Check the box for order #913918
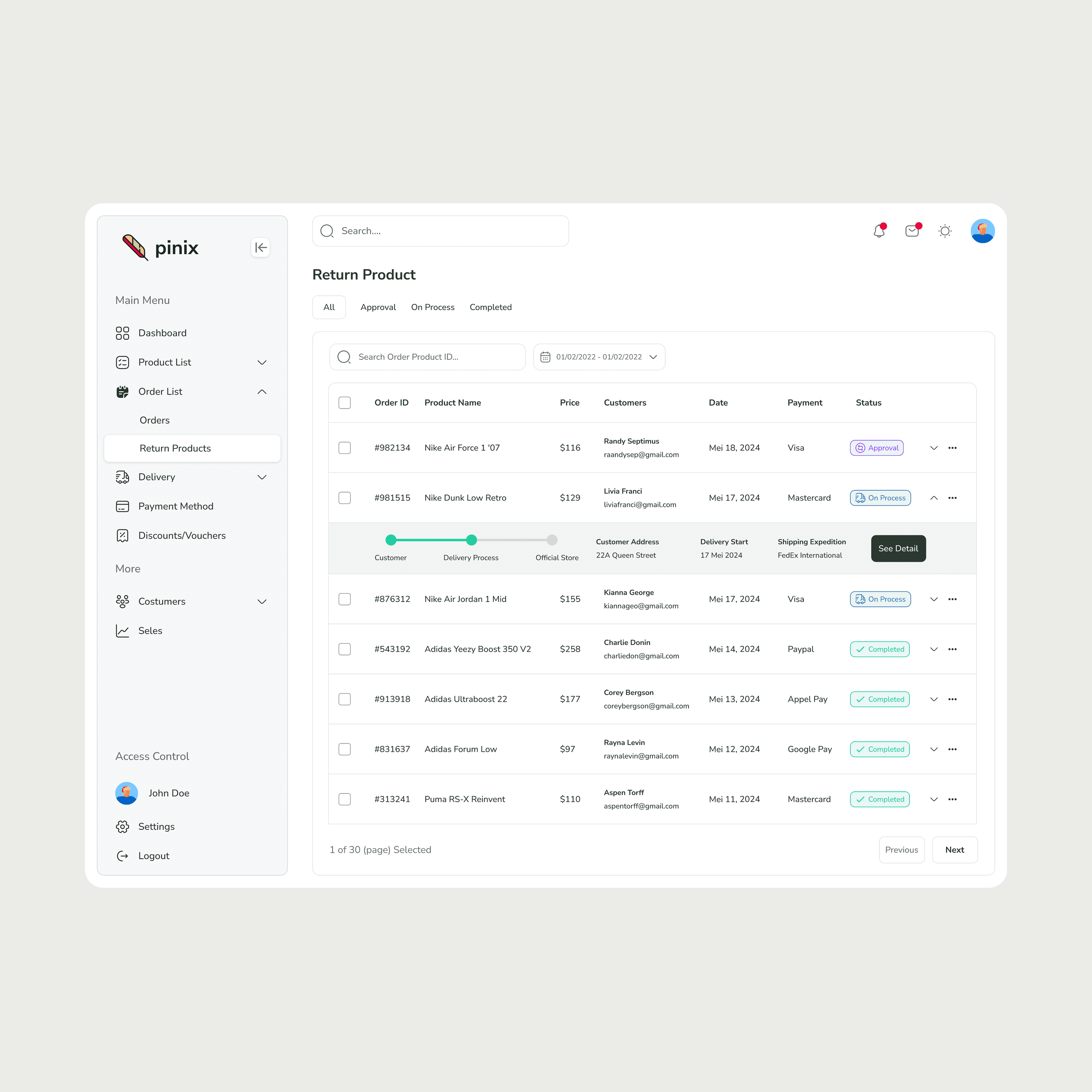 click(x=345, y=699)
